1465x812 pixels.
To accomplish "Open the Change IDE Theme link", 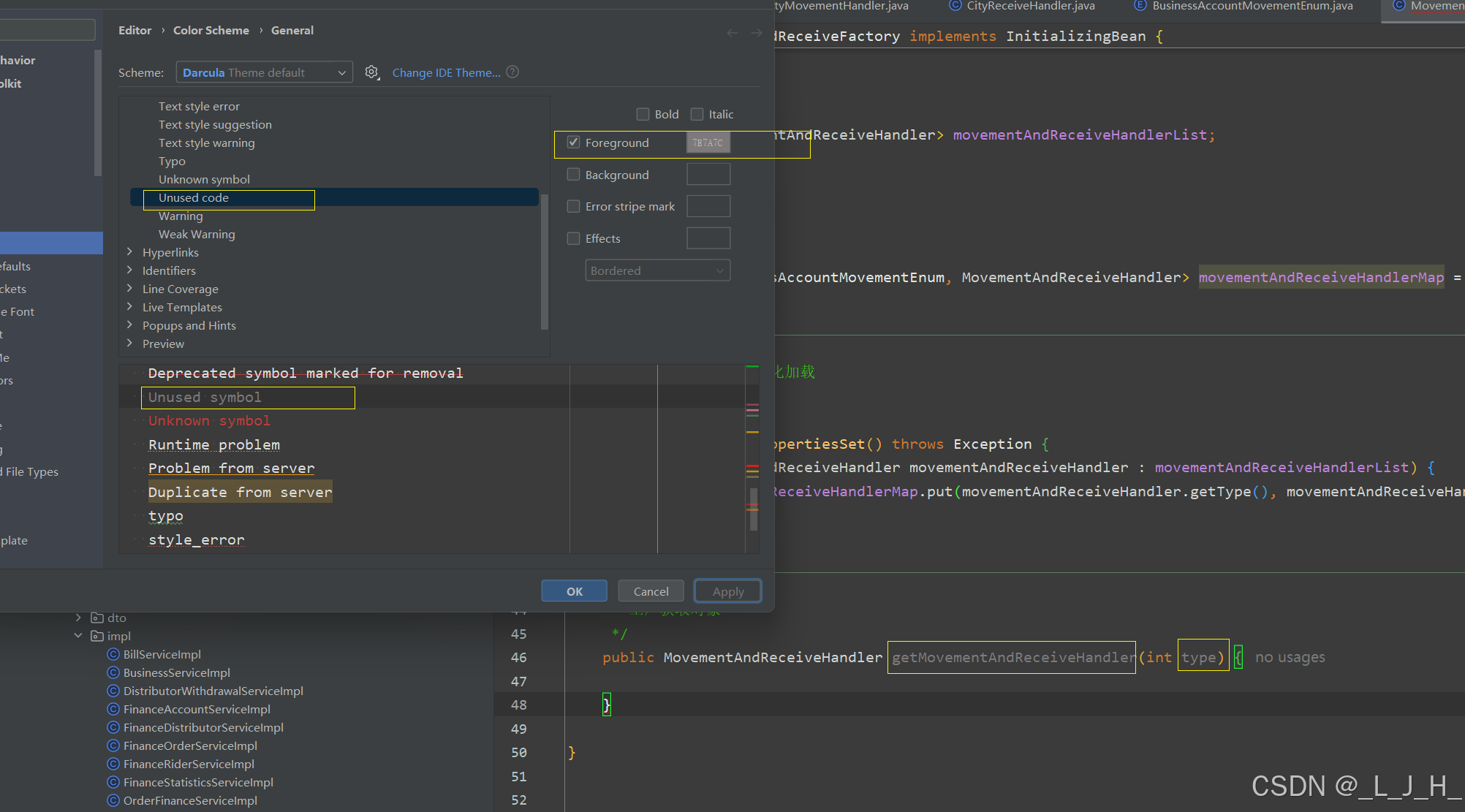I will 446,72.
